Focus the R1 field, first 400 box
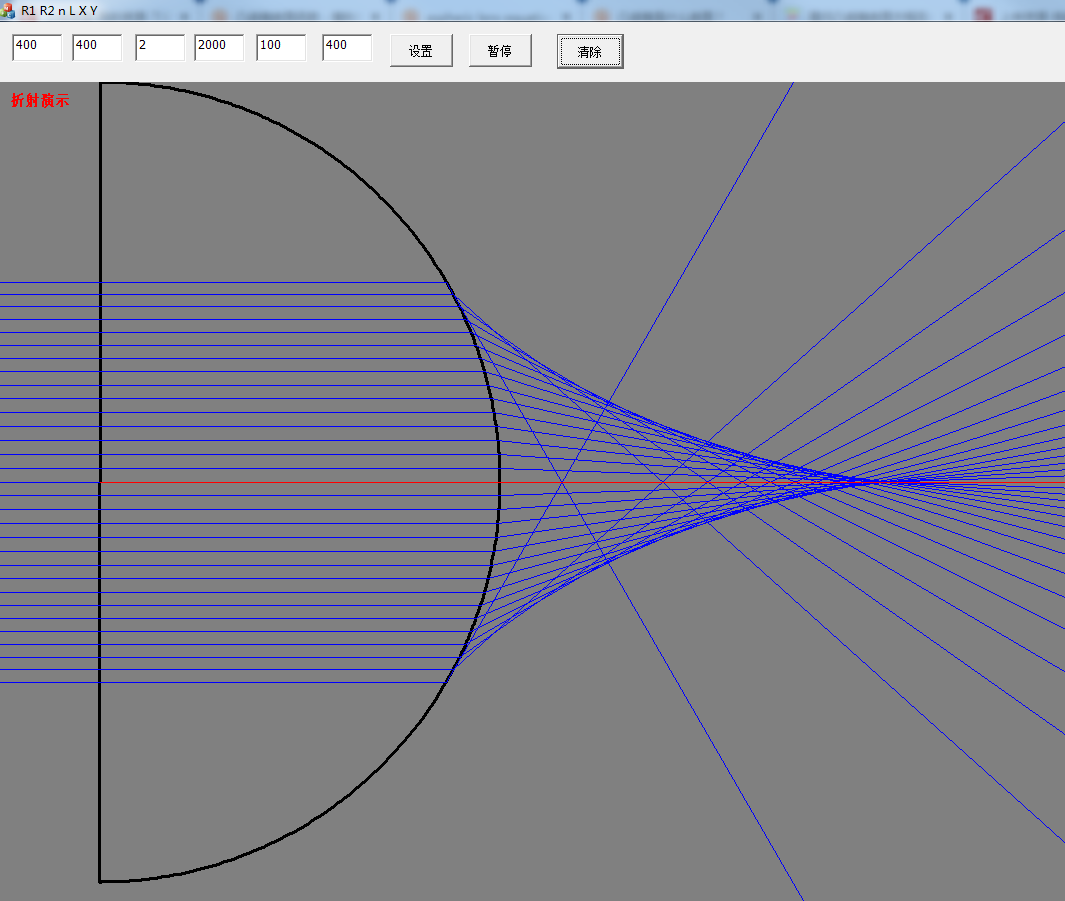The width and height of the screenshot is (1065, 901). 37,48
